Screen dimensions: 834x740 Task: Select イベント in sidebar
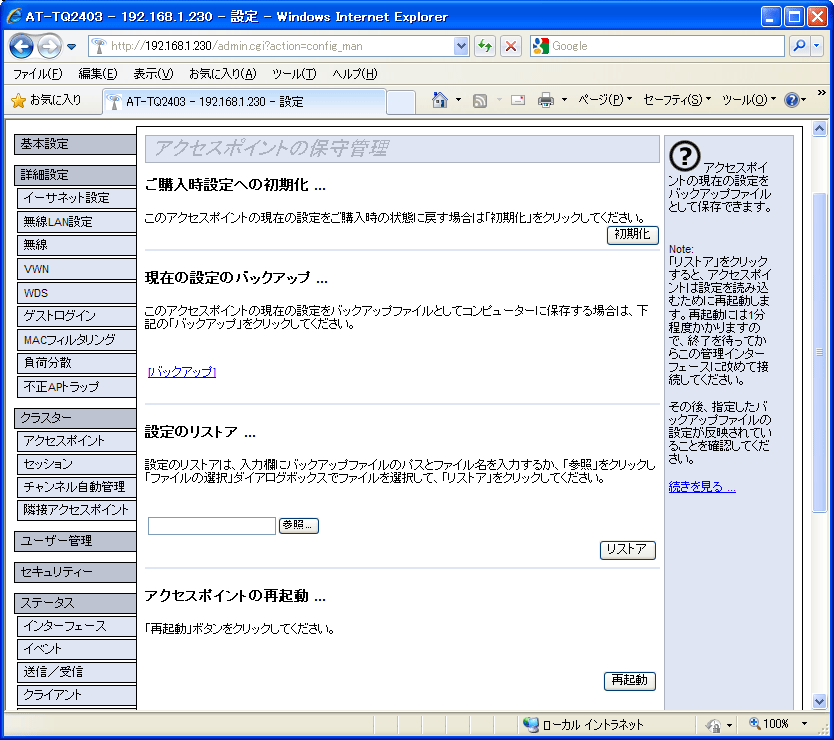pos(77,649)
